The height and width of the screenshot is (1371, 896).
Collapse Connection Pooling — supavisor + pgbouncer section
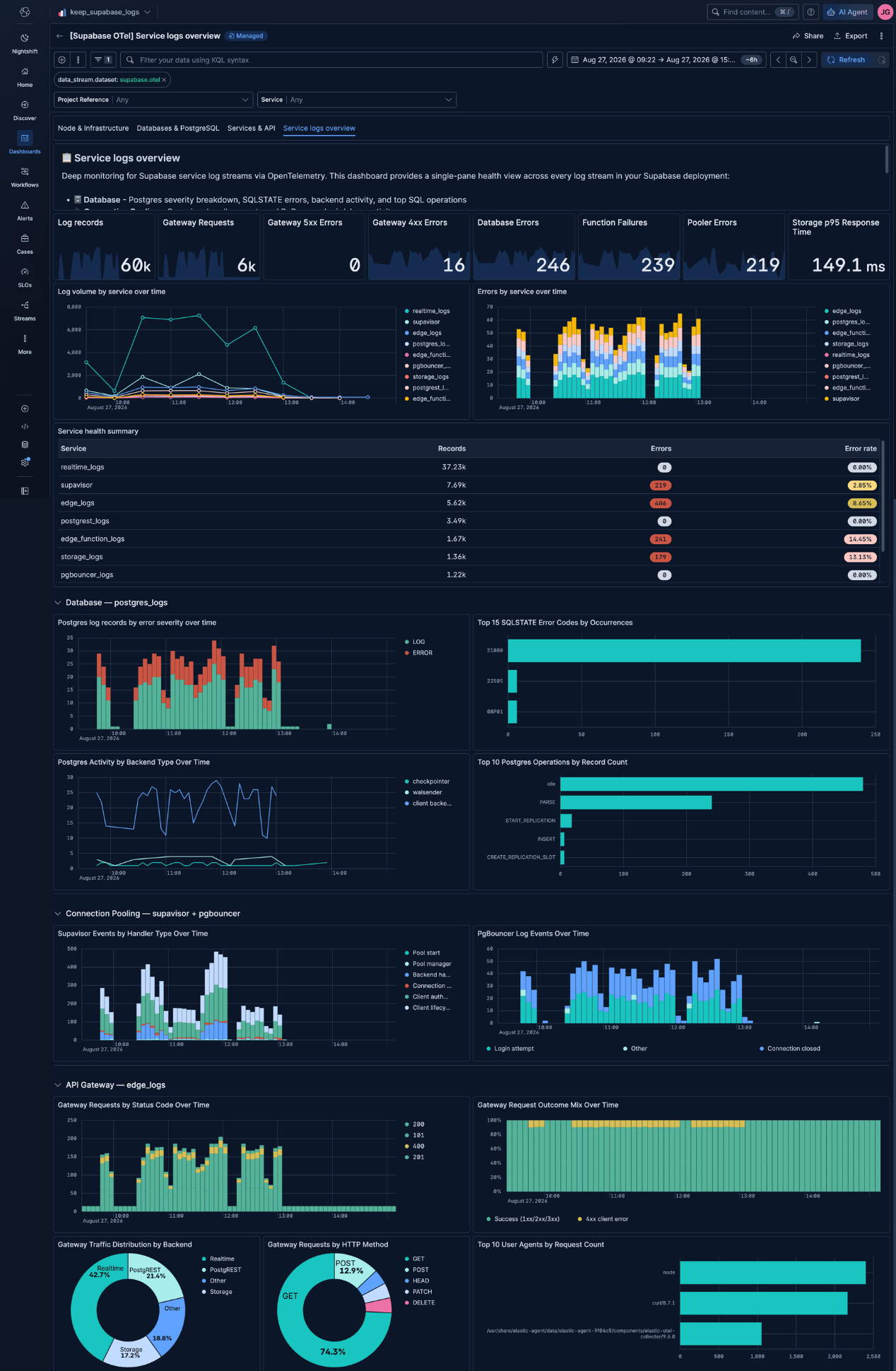58,914
